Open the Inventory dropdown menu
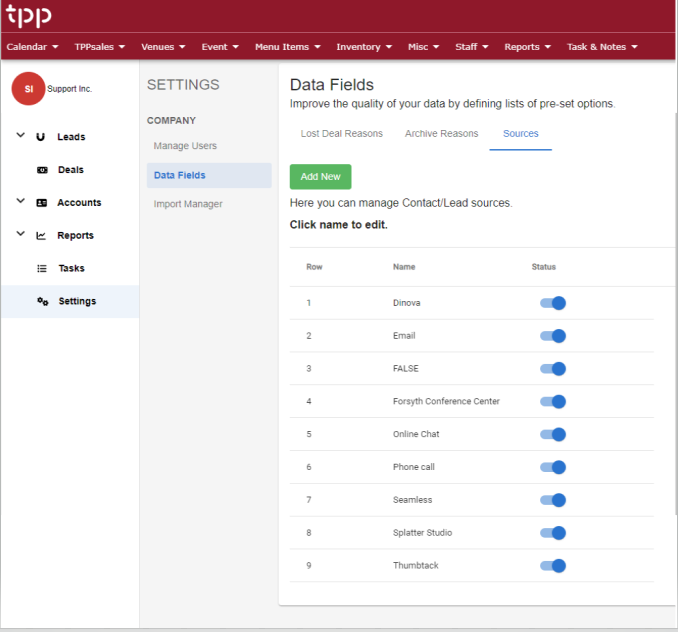The width and height of the screenshot is (678, 632). click(x=364, y=47)
